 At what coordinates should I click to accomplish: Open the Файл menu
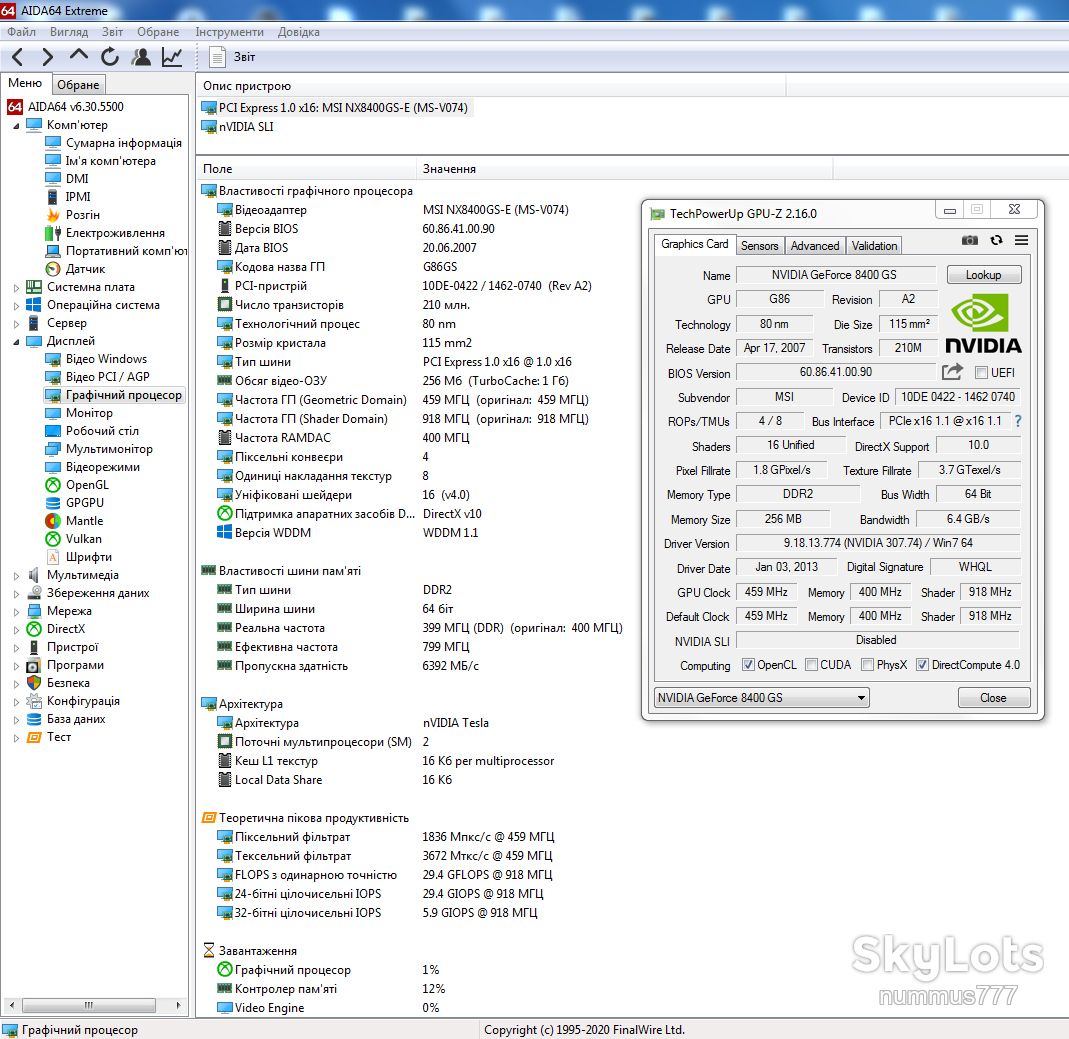point(21,31)
